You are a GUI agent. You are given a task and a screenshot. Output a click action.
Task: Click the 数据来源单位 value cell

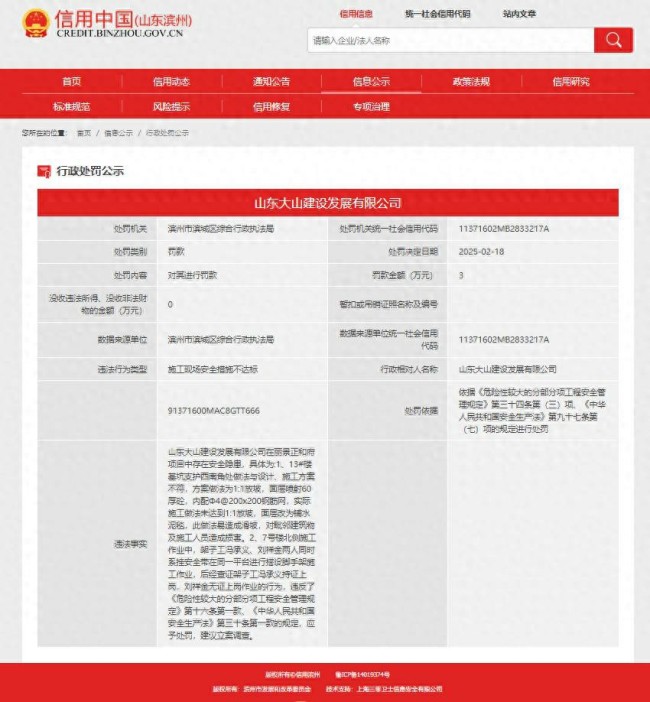242,339
